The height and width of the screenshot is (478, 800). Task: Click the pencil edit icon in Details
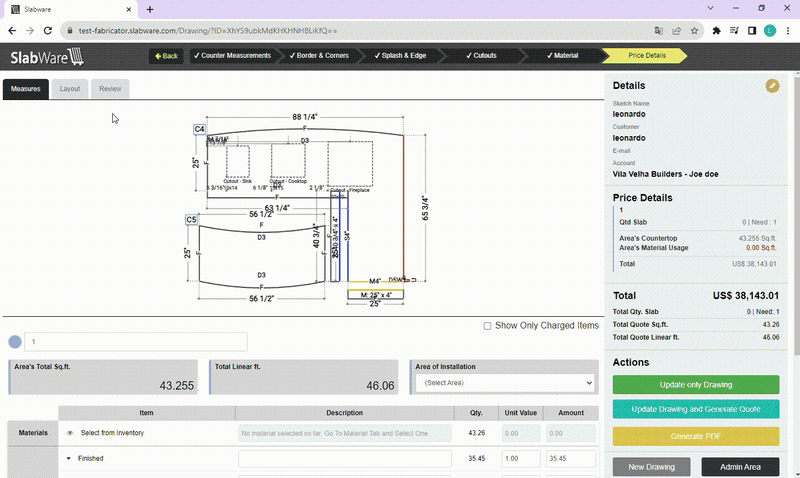pos(772,86)
